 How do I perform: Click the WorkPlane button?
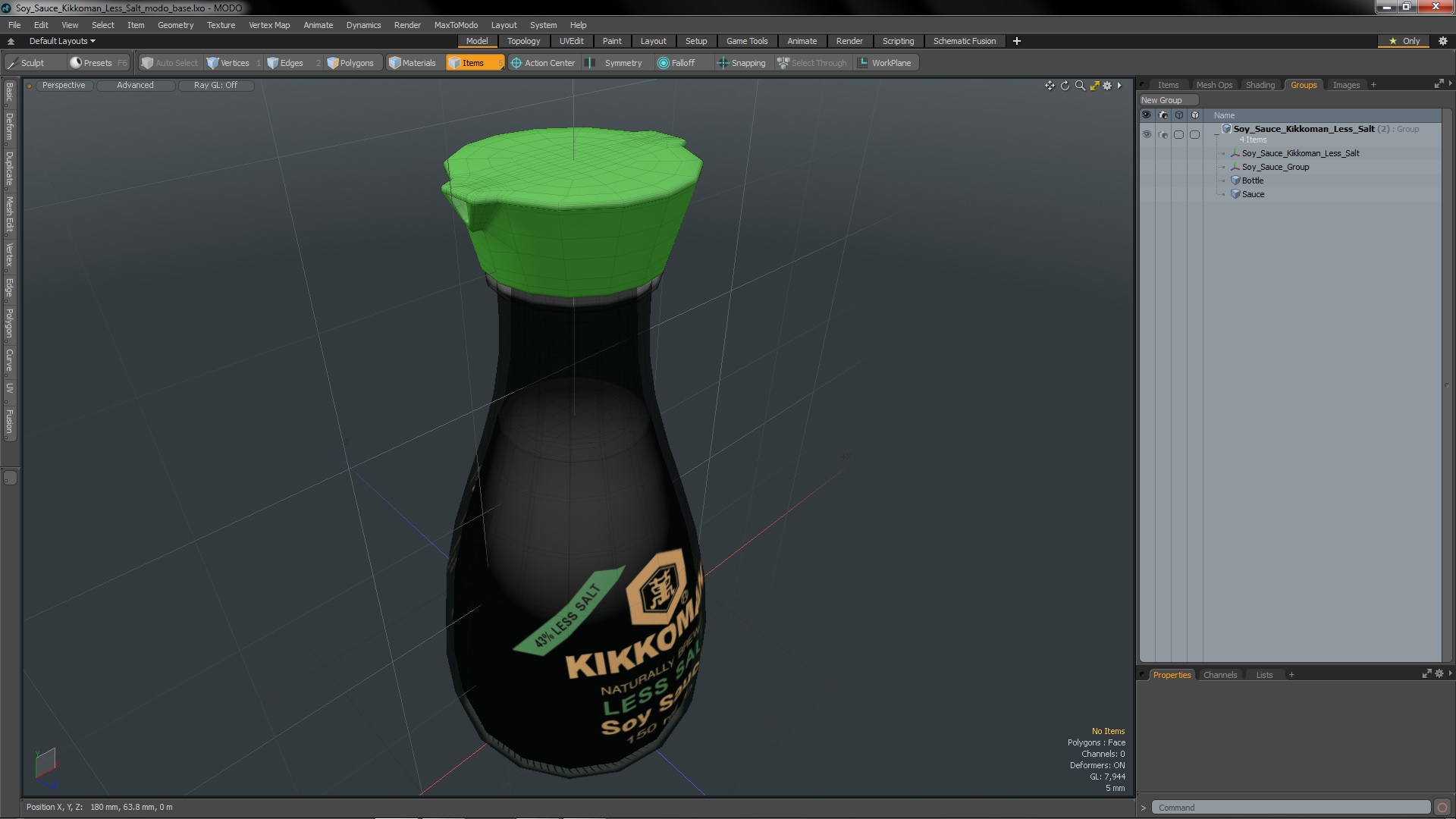pyautogui.click(x=885, y=63)
